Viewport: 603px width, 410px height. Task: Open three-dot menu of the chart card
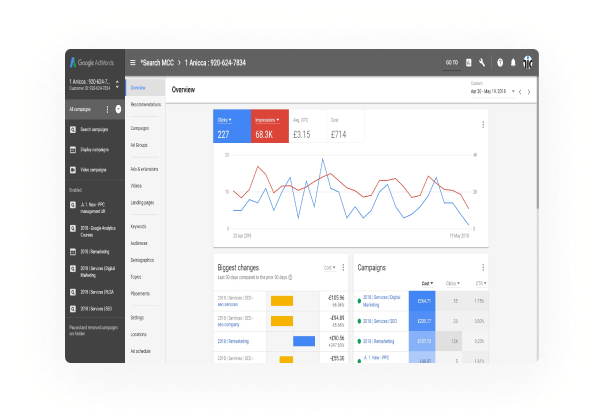tap(483, 125)
